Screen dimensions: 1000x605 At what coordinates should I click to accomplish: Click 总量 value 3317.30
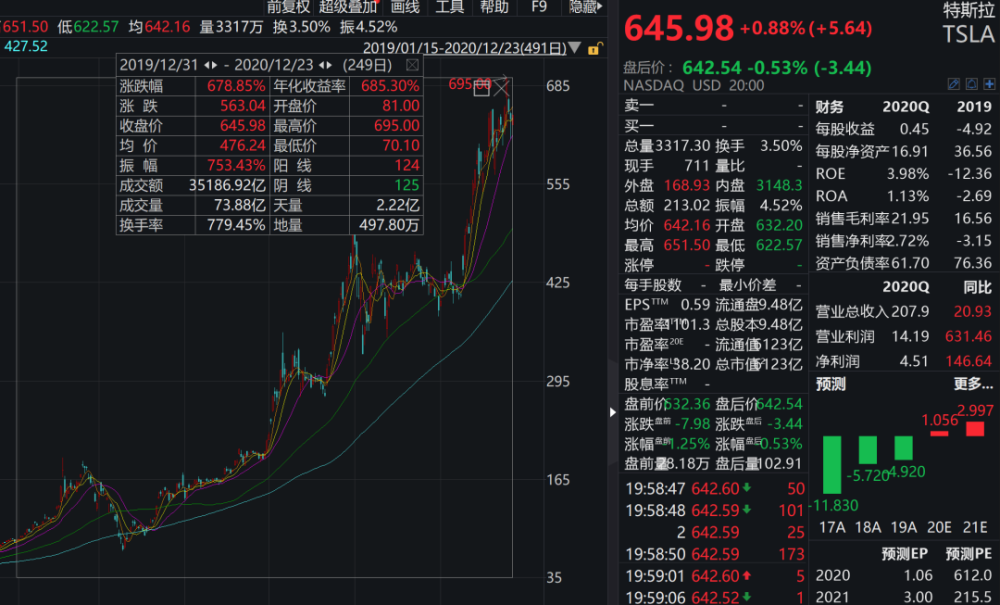tap(682, 146)
